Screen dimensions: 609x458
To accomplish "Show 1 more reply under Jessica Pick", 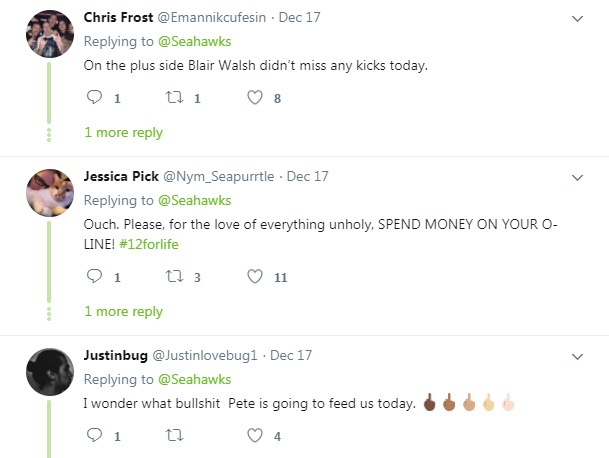I will pos(123,311).
